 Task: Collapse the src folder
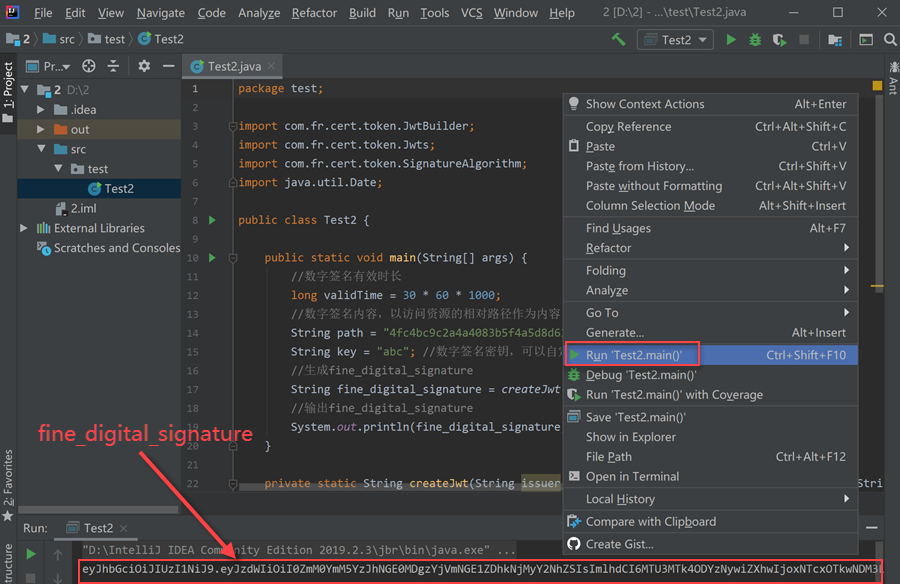point(40,149)
